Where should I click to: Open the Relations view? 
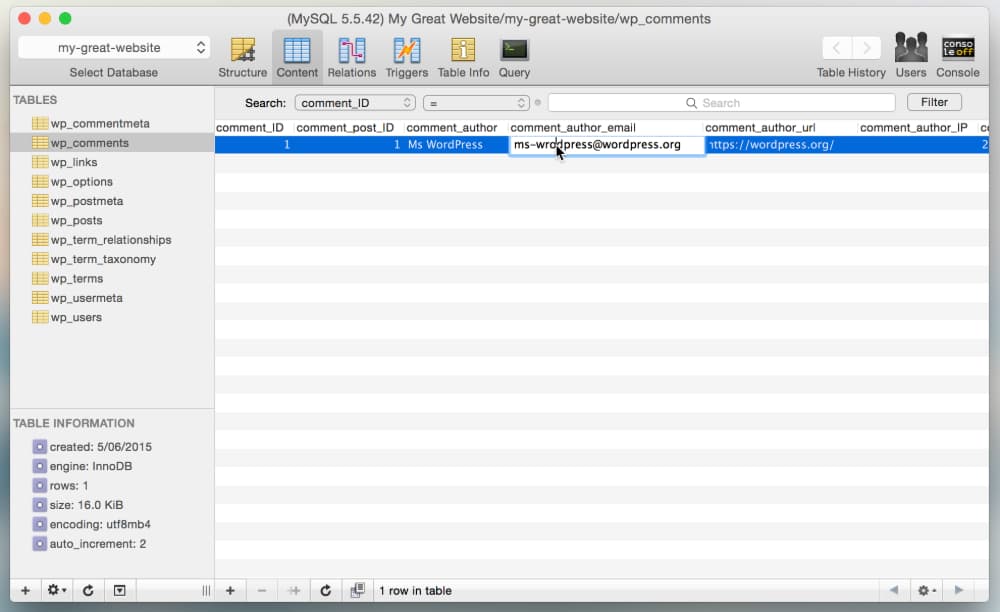(351, 57)
